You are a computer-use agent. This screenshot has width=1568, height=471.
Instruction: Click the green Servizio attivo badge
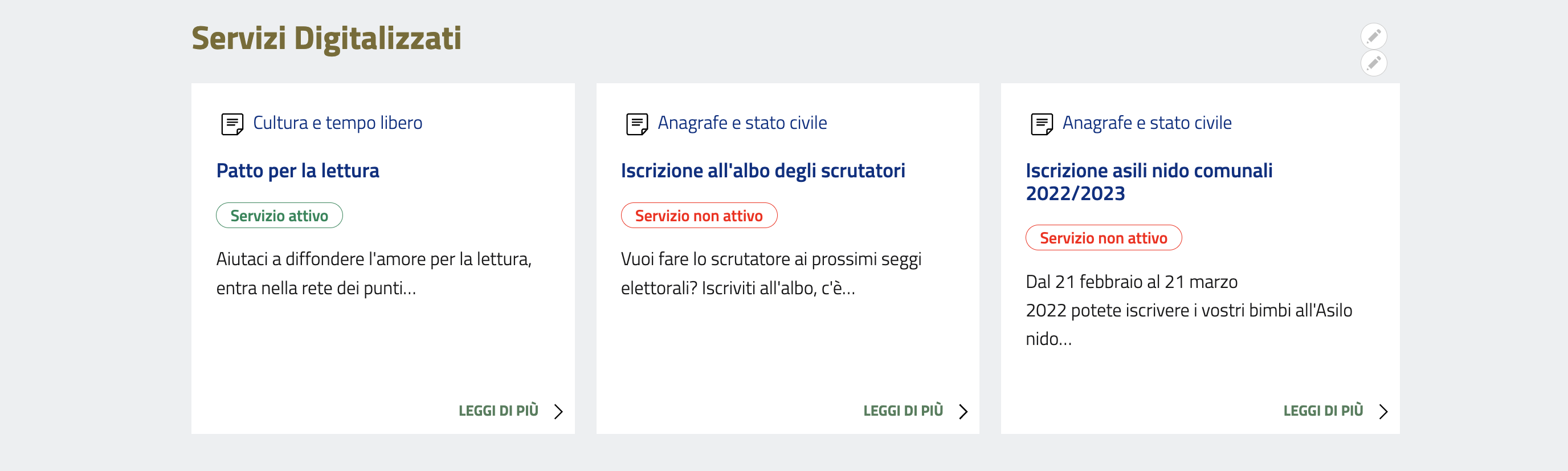click(279, 216)
